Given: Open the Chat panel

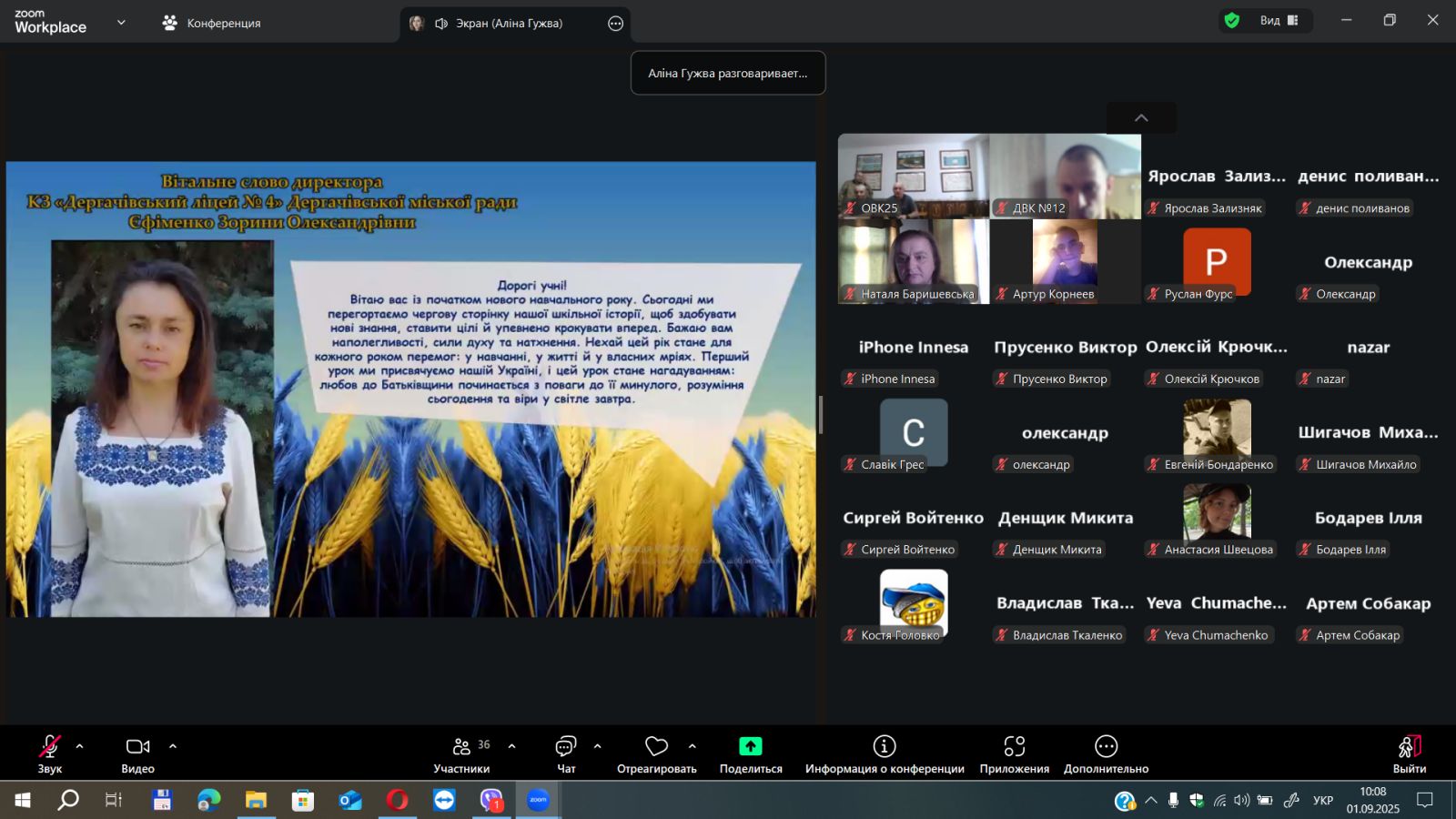Looking at the screenshot, I should 566,747.
